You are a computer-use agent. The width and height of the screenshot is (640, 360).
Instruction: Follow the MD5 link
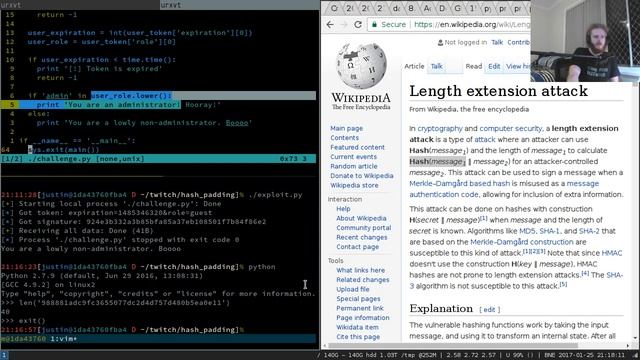(x=527, y=231)
